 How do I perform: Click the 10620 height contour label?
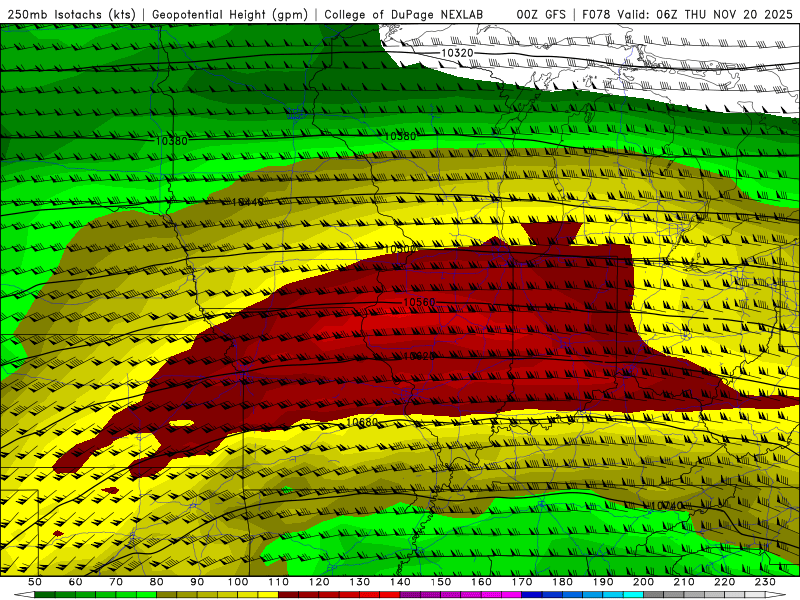pyautogui.click(x=418, y=356)
